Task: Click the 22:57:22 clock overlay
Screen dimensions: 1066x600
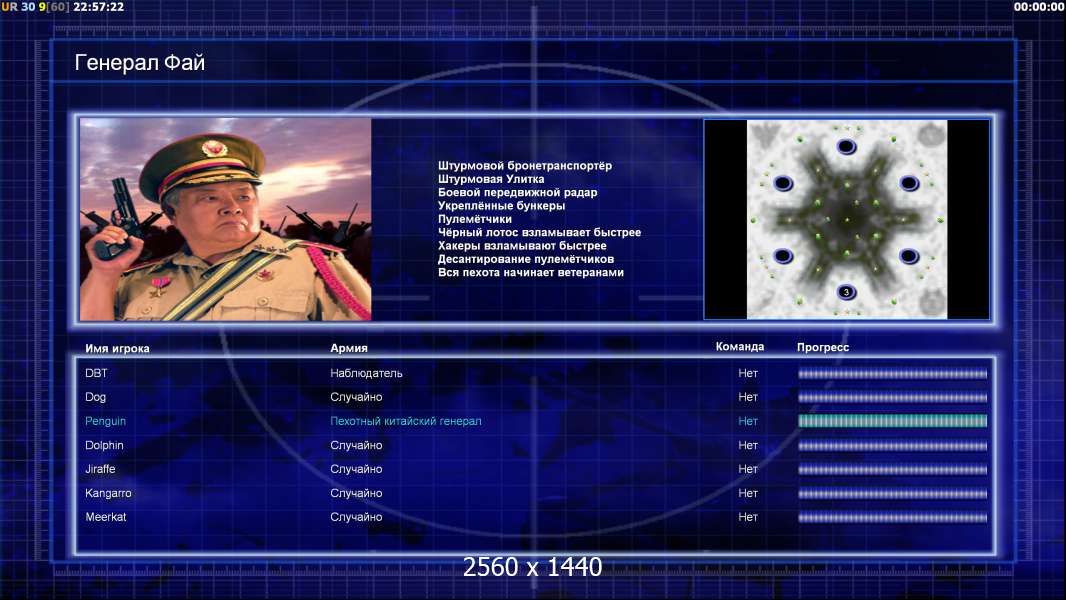Action: pos(99,7)
